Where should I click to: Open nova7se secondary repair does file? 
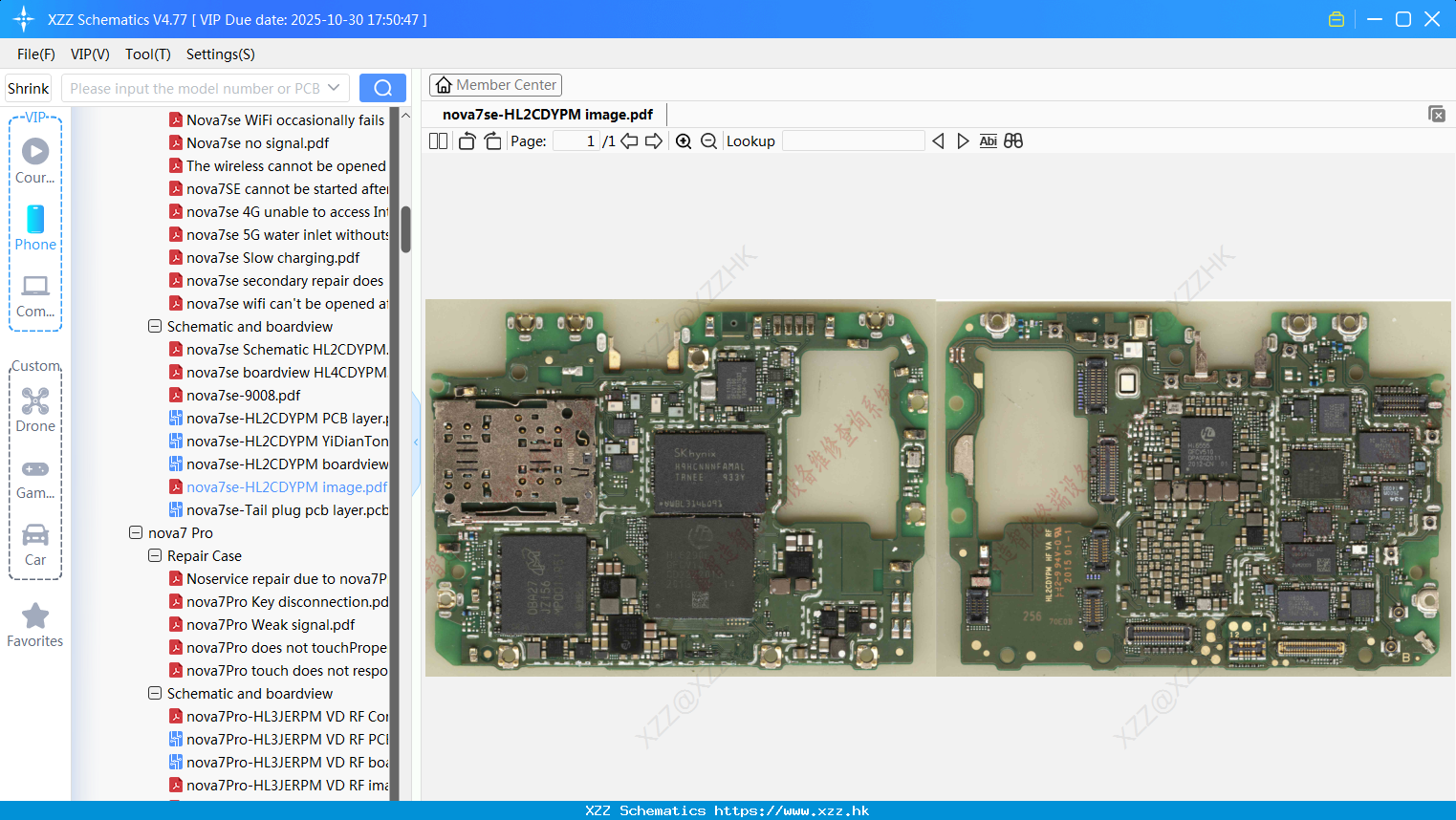coord(285,280)
